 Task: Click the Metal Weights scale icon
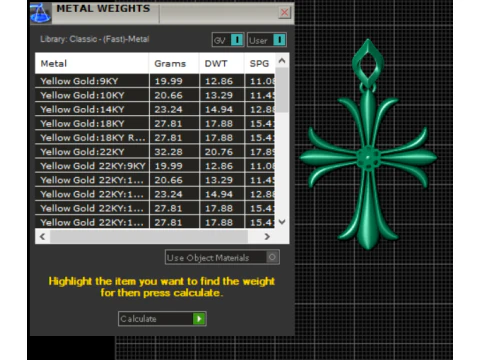40,13
